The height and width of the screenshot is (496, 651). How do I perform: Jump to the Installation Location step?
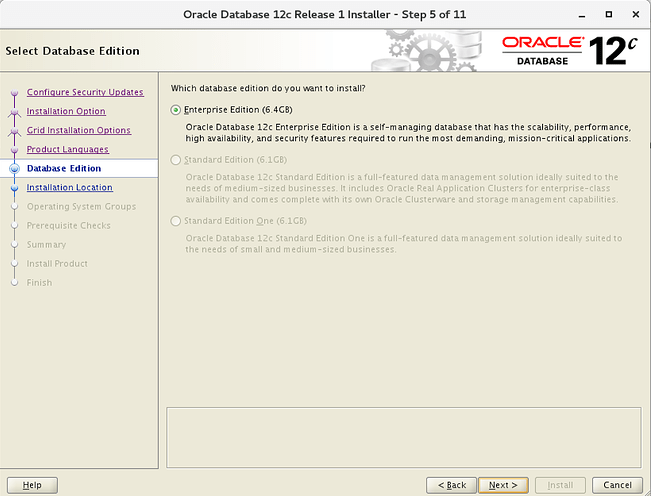pyautogui.click(x=69, y=188)
